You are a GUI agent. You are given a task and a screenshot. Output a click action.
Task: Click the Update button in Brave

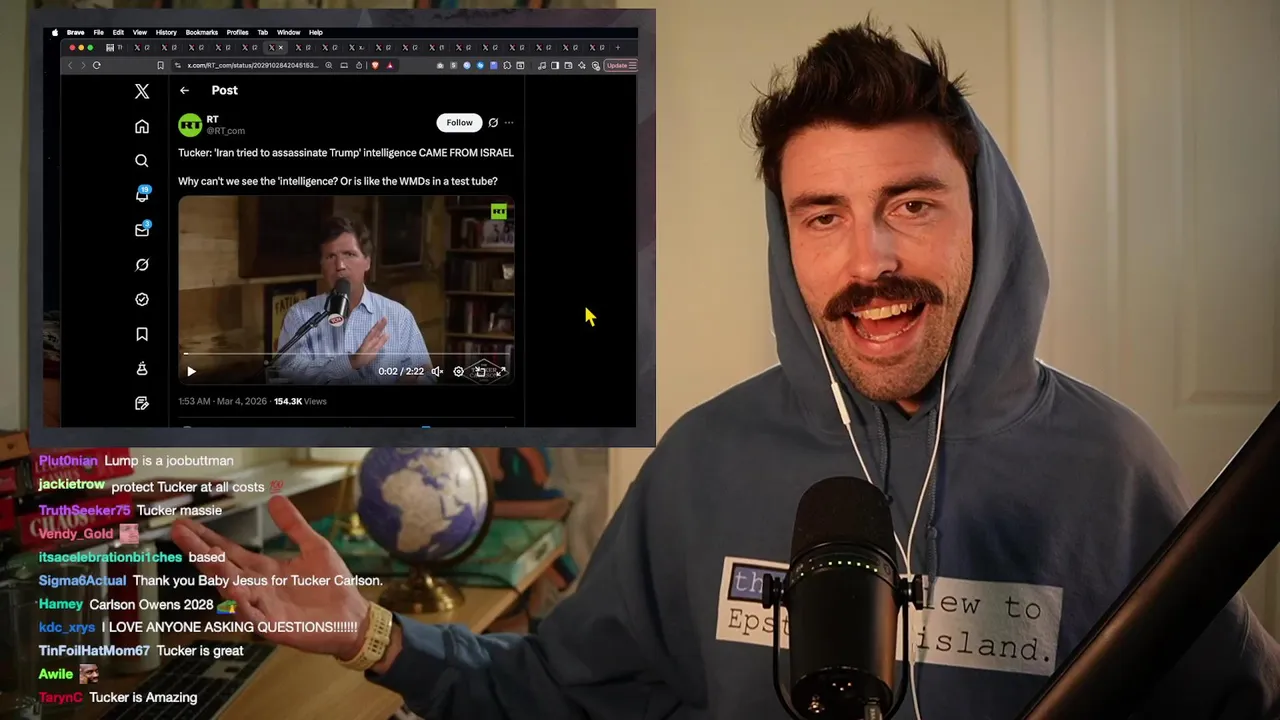coord(621,65)
